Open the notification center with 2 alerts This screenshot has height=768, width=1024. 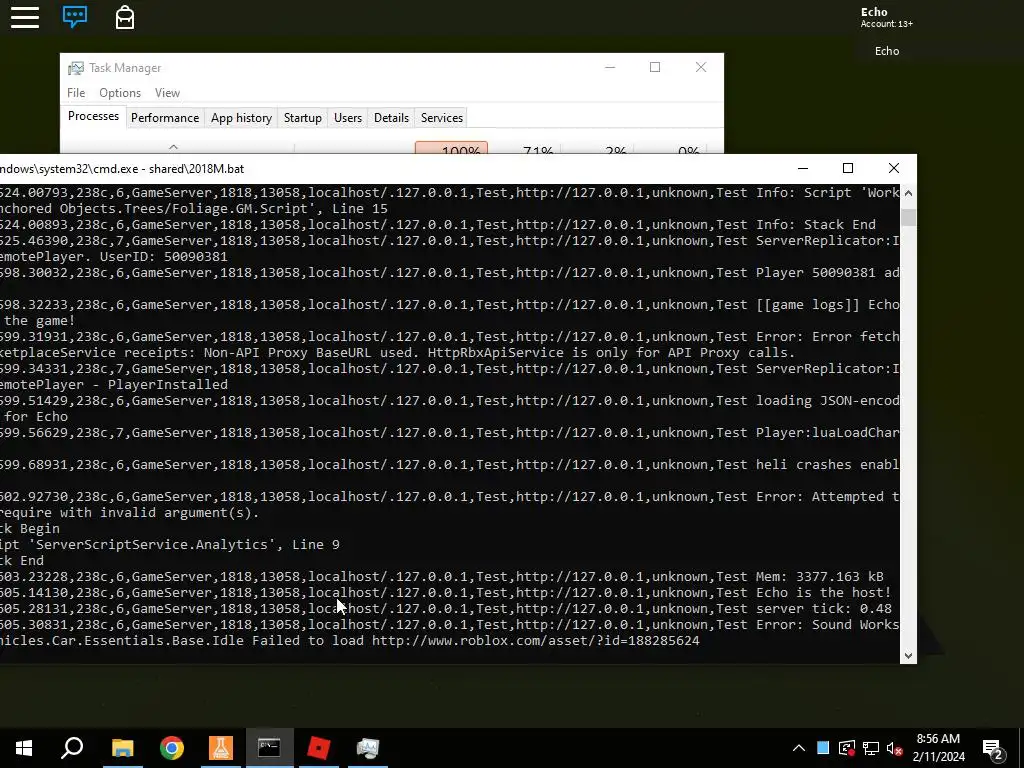(993, 748)
